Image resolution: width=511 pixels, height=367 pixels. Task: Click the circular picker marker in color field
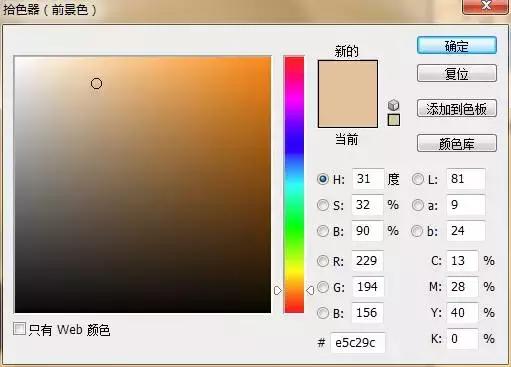click(x=96, y=83)
